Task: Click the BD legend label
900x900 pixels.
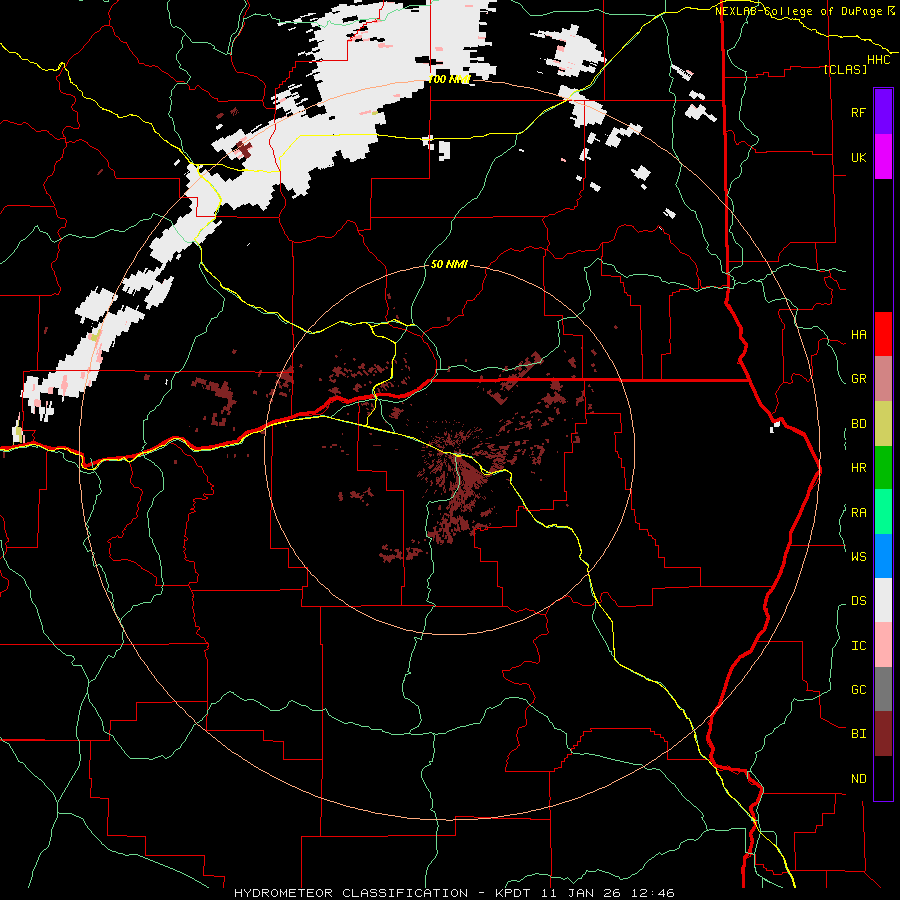Action: coord(858,424)
